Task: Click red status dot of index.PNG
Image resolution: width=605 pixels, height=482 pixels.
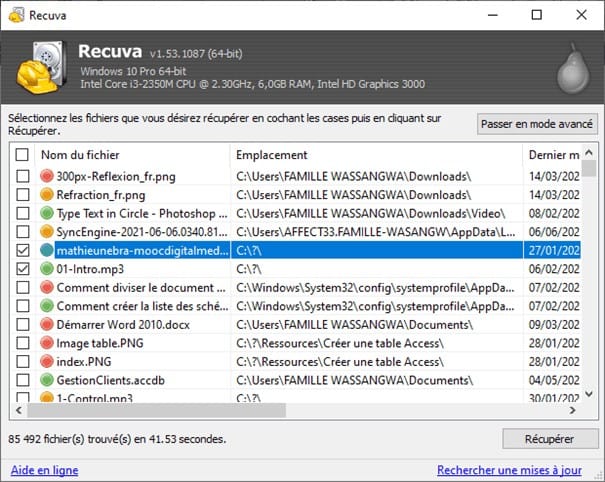Action: (47, 361)
